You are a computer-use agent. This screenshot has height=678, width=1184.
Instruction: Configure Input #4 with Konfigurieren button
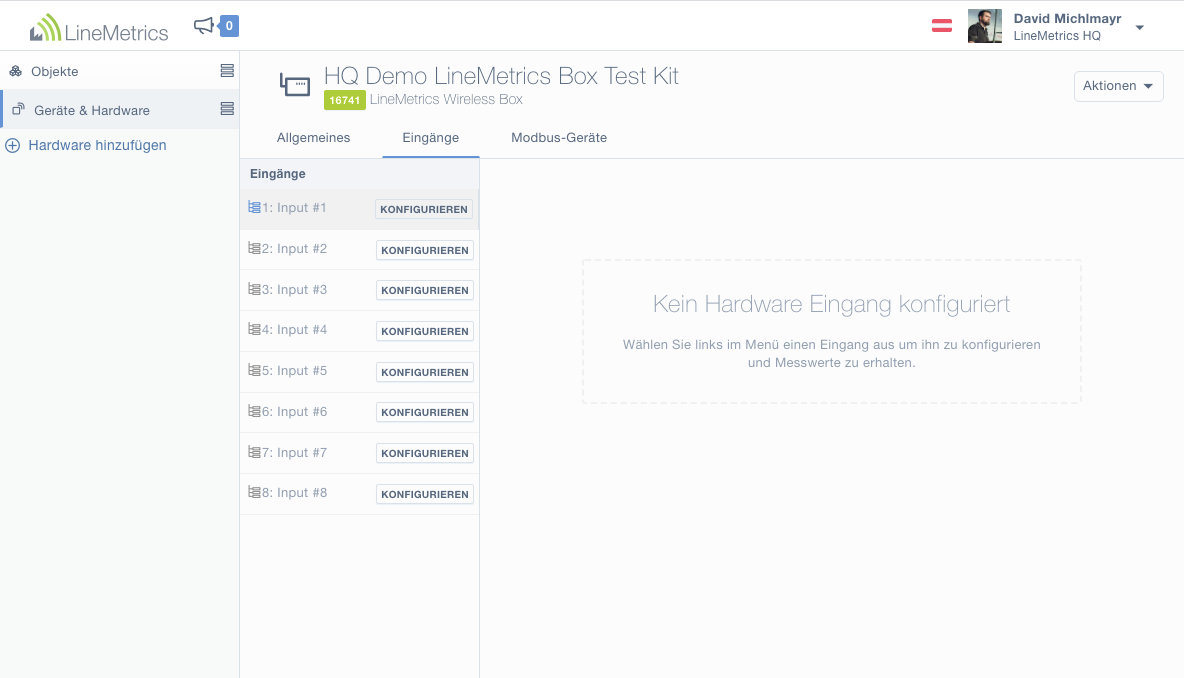click(x=425, y=331)
